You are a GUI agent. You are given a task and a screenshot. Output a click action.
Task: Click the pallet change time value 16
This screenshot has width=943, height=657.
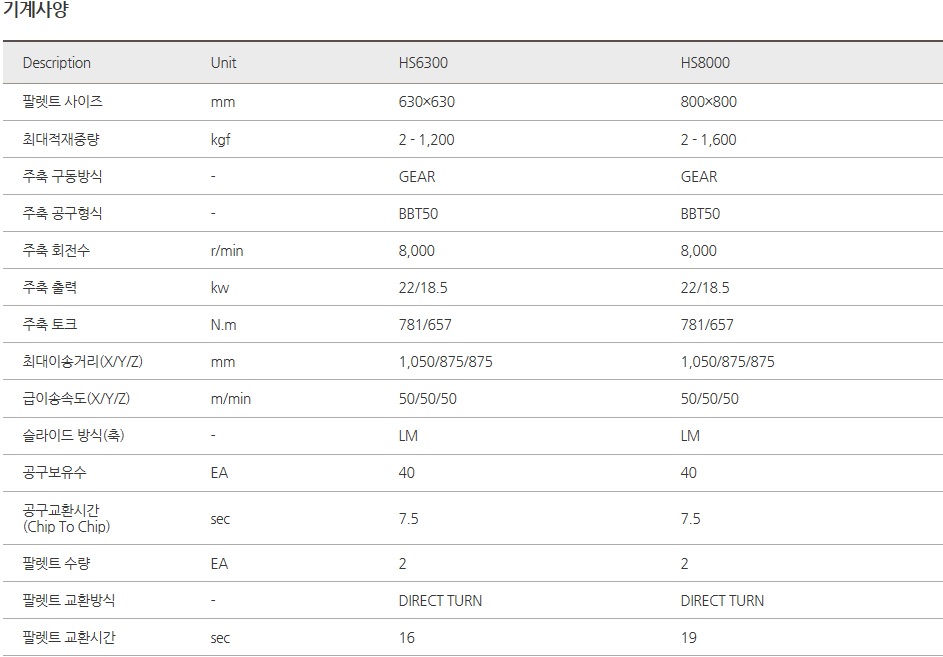tap(407, 638)
